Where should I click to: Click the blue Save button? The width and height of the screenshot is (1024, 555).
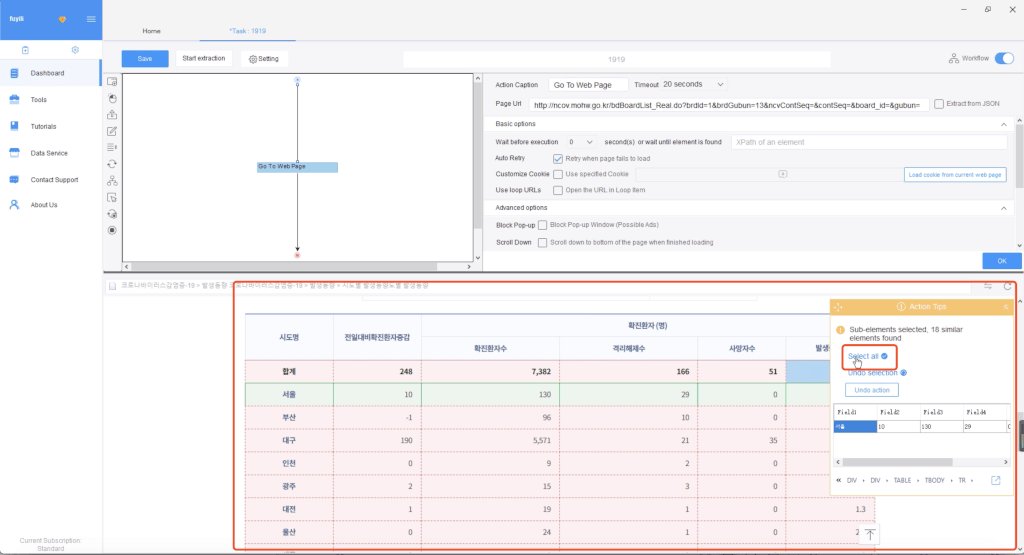(x=145, y=59)
